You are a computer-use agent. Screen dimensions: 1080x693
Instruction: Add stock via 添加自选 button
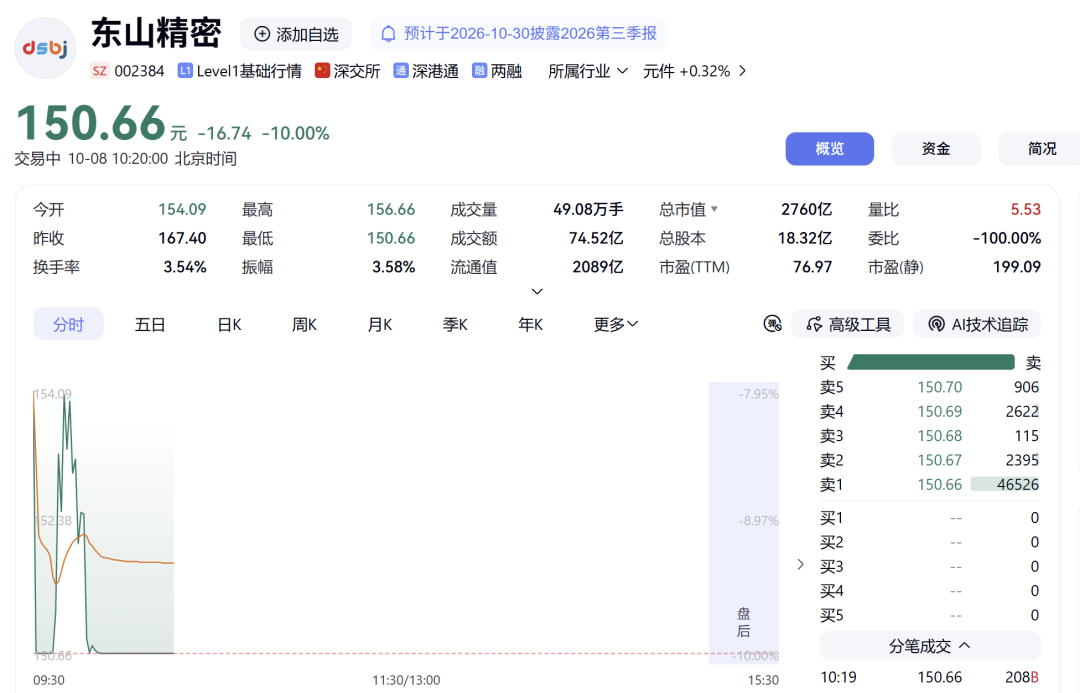point(296,34)
